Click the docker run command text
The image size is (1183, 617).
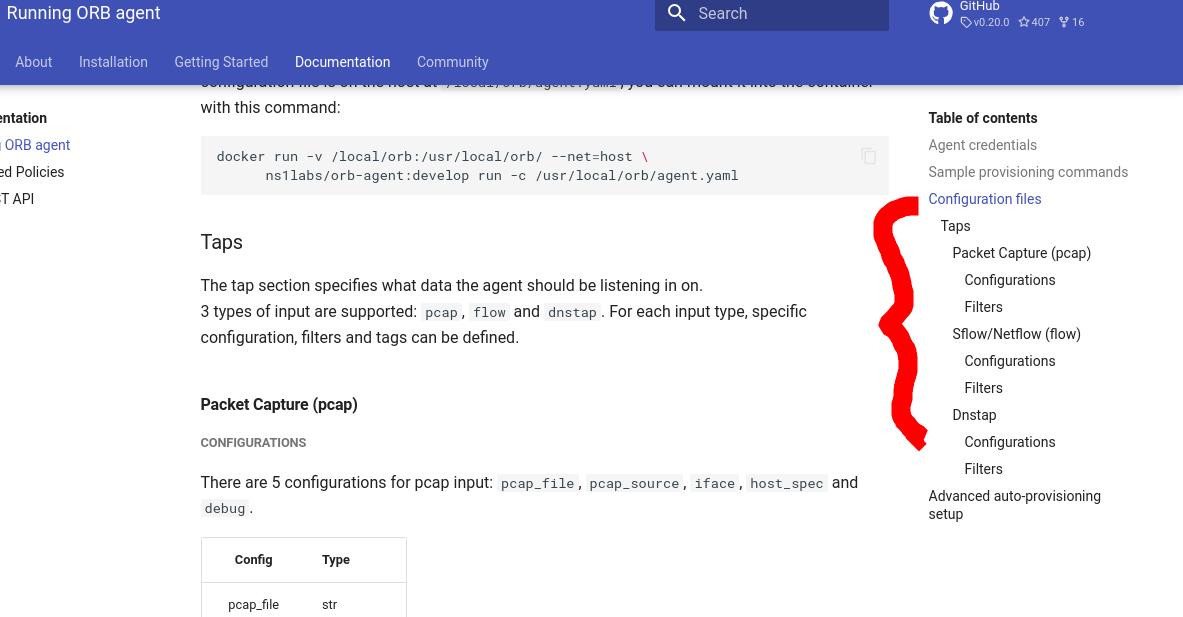point(477,166)
